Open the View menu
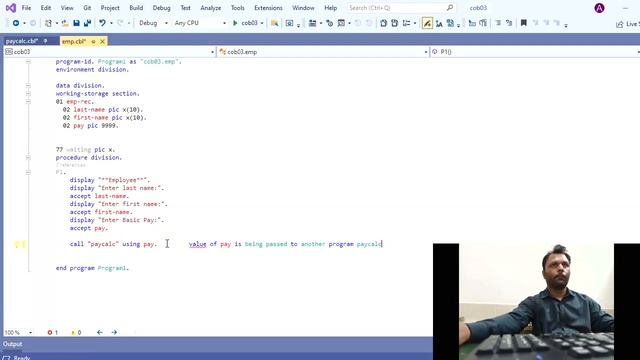640x360 pixels. pos(67,8)
